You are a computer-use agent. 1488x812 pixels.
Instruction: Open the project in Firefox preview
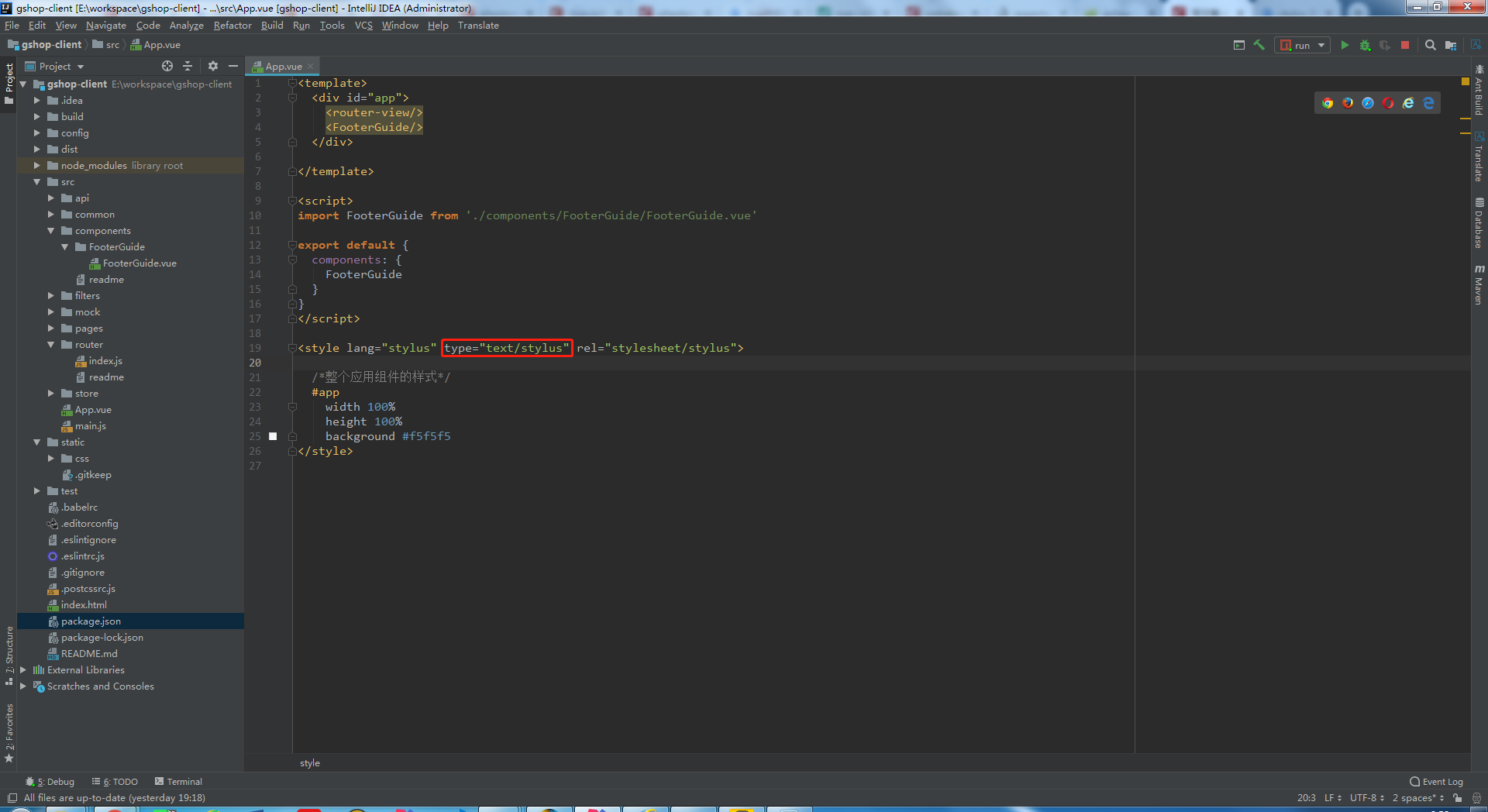pyautogui.click(x=1348, y=103)
